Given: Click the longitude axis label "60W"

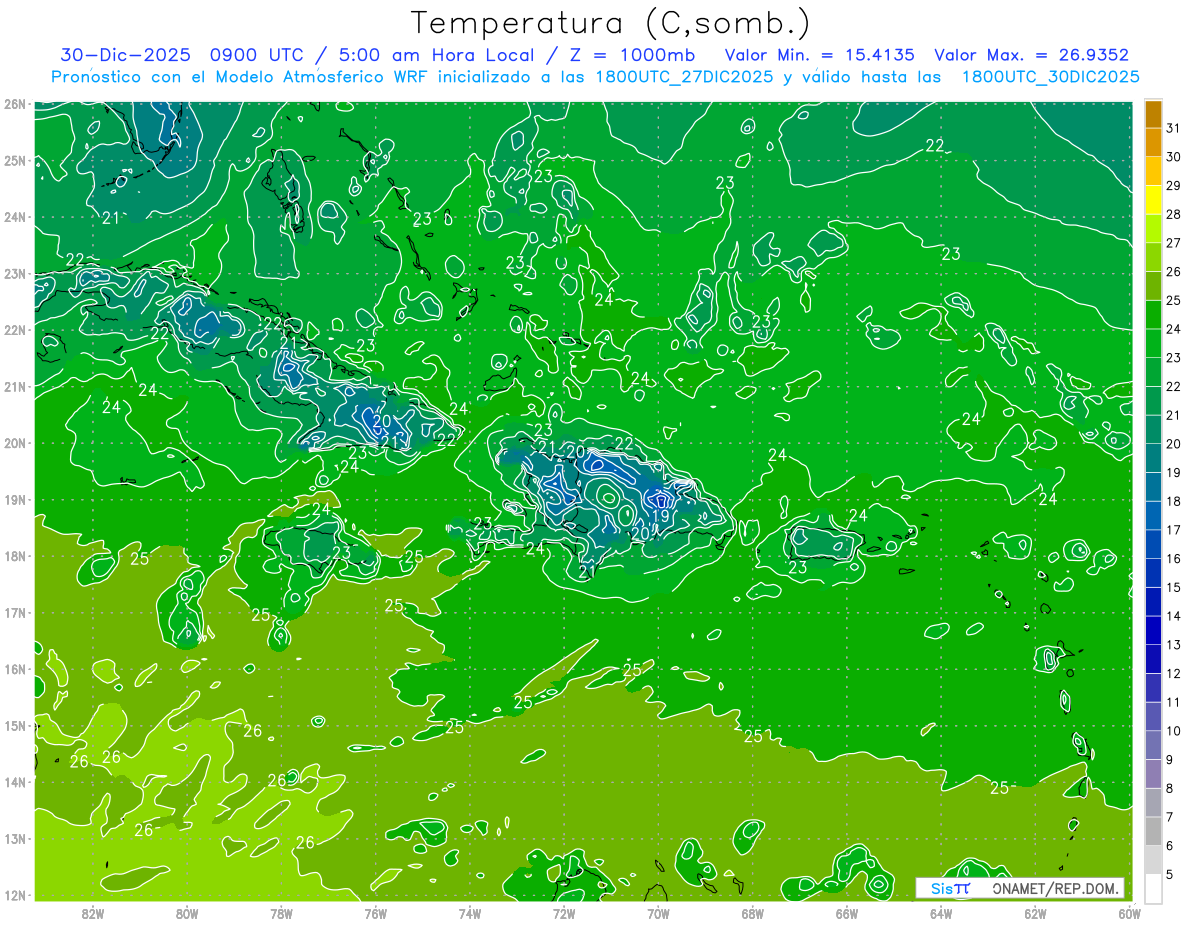Looking at the screenshot, I should click(x=1130, y=913).
